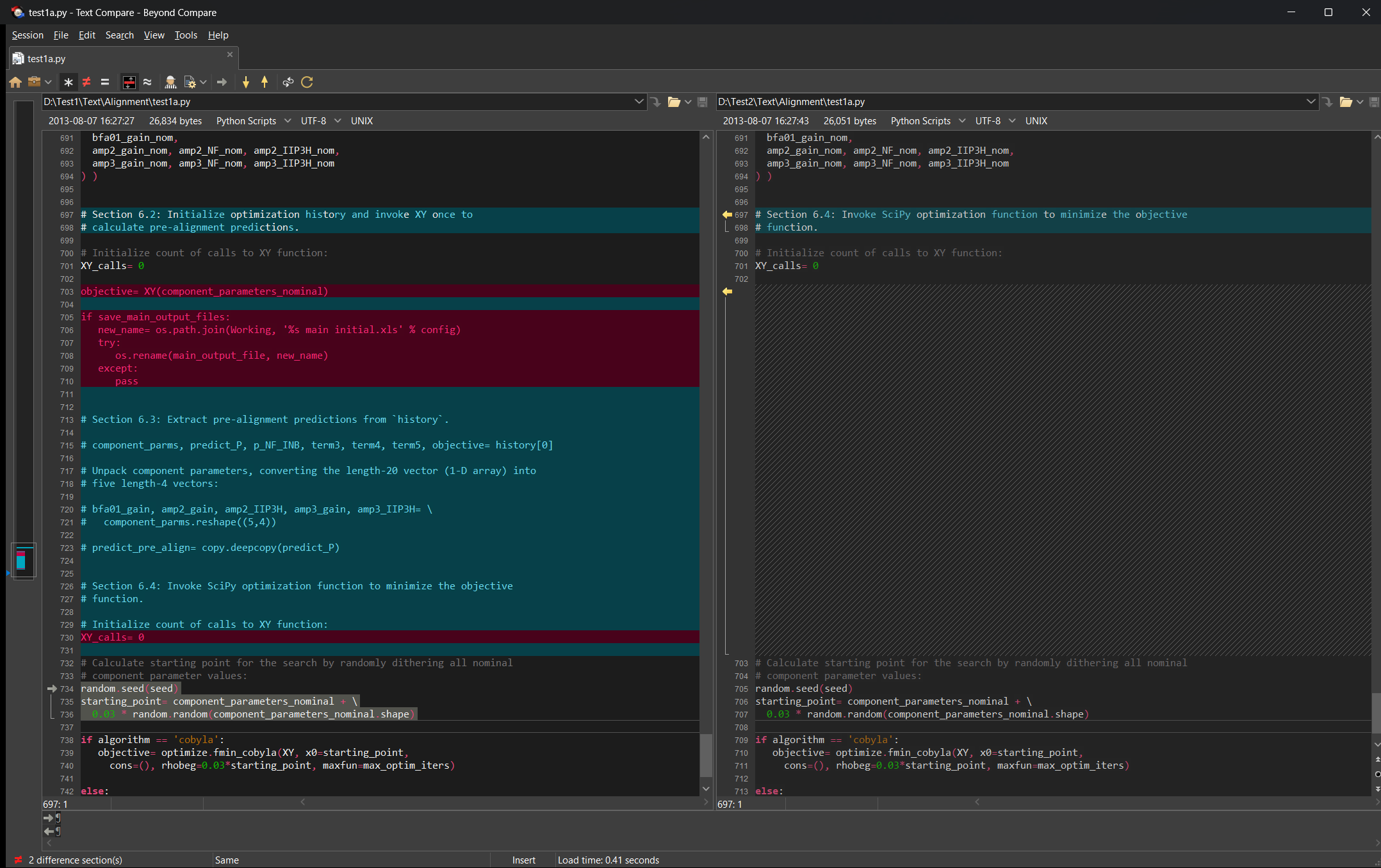Viewport: 1381px width, 868px height.
Task: Click the Copy to Right arrow icon
Action: pos(222,82)
